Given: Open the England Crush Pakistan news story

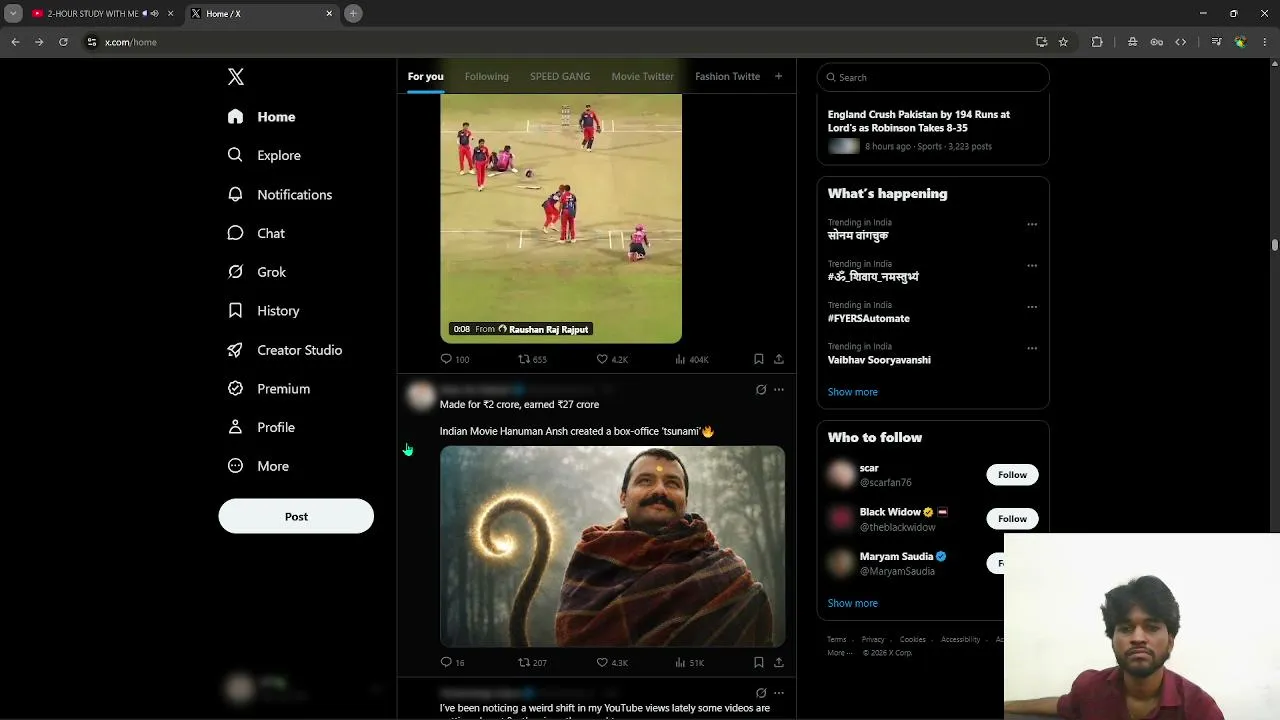Looking at the screenshot, I should [933, 130].
